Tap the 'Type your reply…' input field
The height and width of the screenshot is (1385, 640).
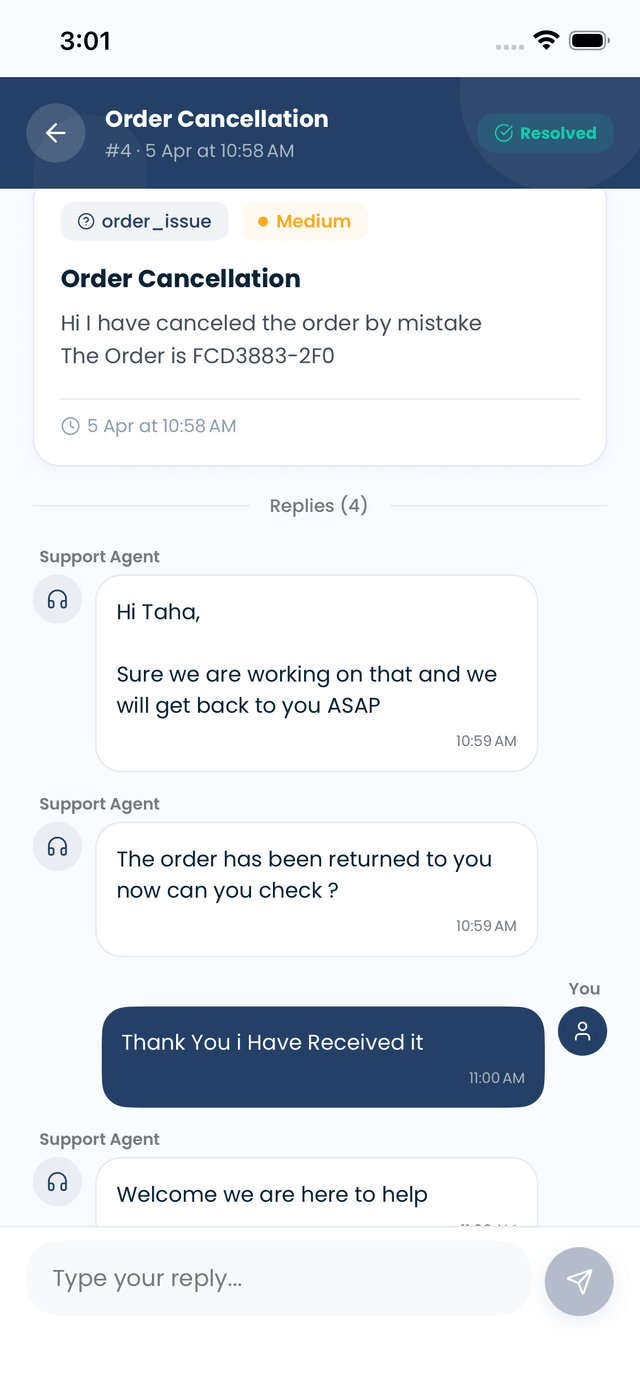pos(280,1278)
